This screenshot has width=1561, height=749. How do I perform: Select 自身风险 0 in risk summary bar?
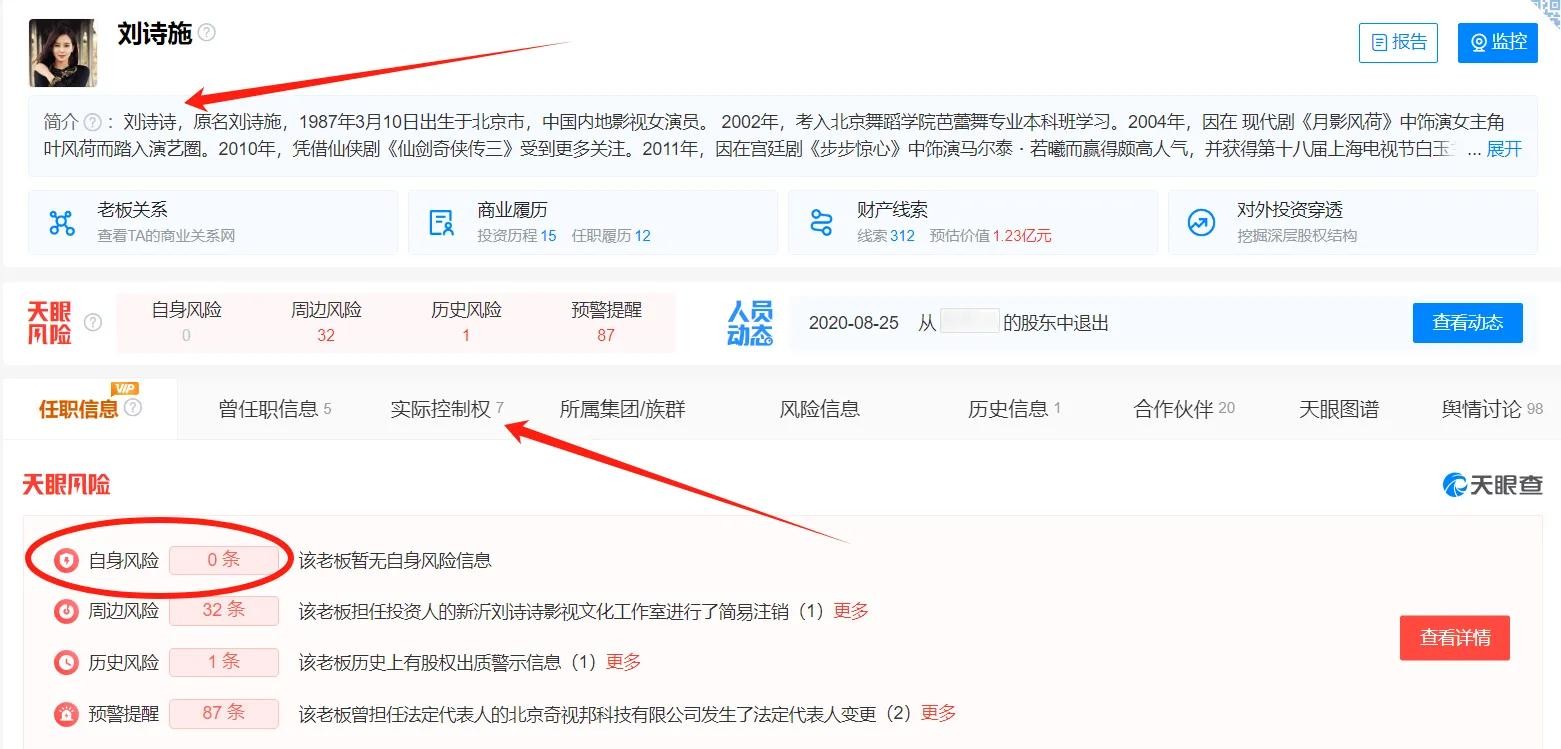pyautogui.click(x=186, y=322)
